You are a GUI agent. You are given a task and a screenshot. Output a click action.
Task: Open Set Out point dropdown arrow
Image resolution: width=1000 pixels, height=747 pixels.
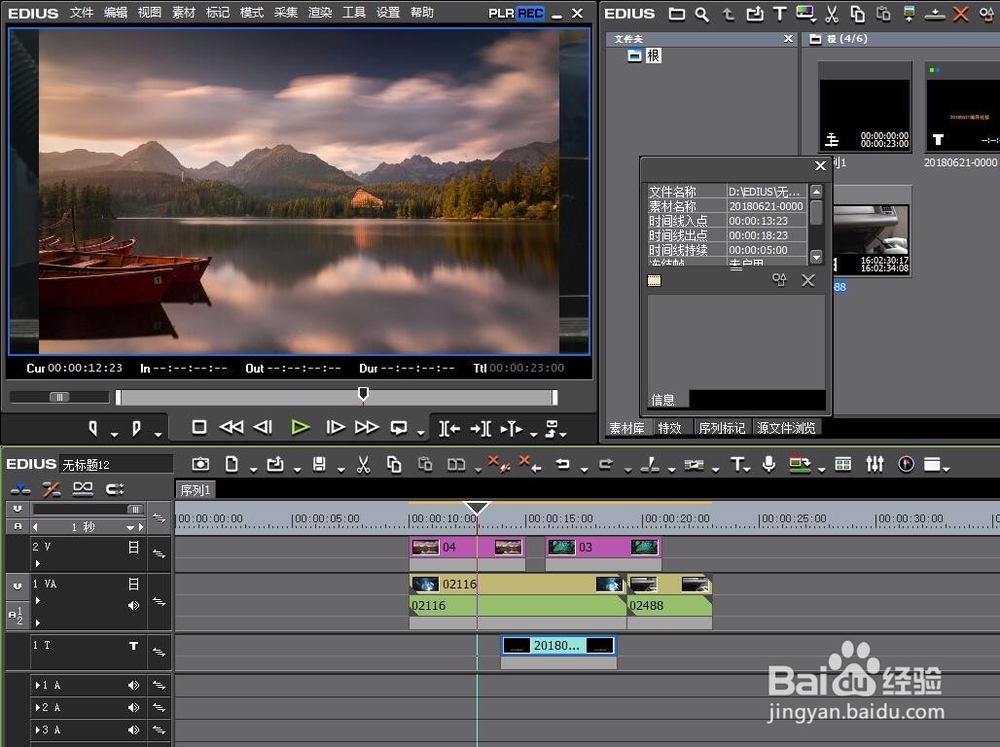[158, 435]
